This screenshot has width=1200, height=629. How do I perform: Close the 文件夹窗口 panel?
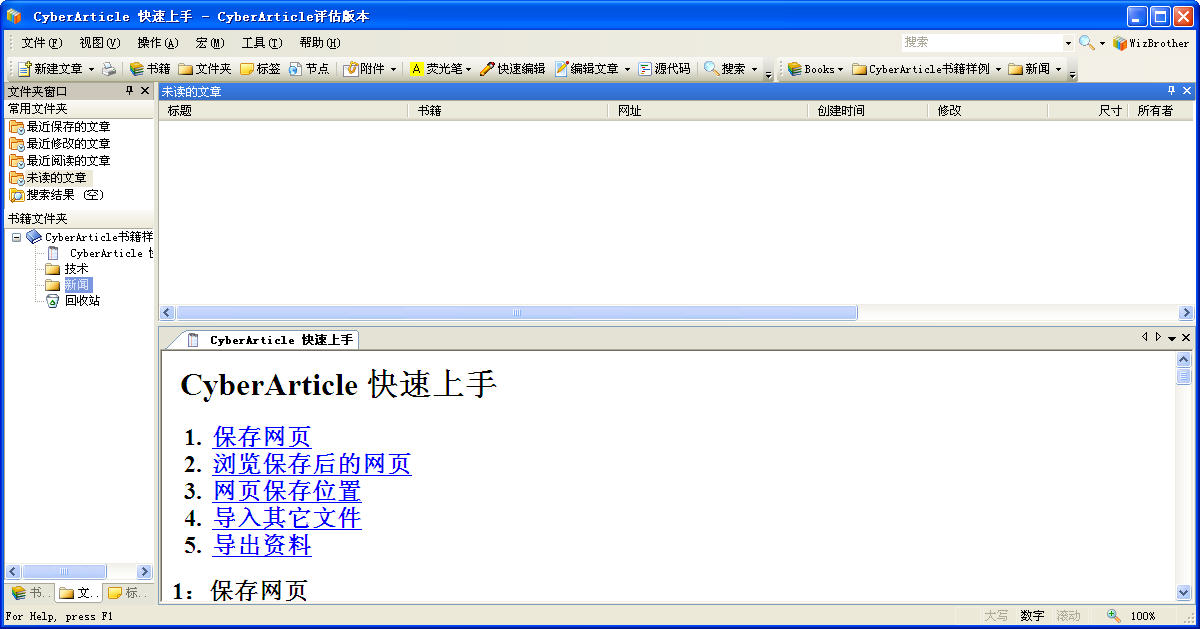[145, 91]
